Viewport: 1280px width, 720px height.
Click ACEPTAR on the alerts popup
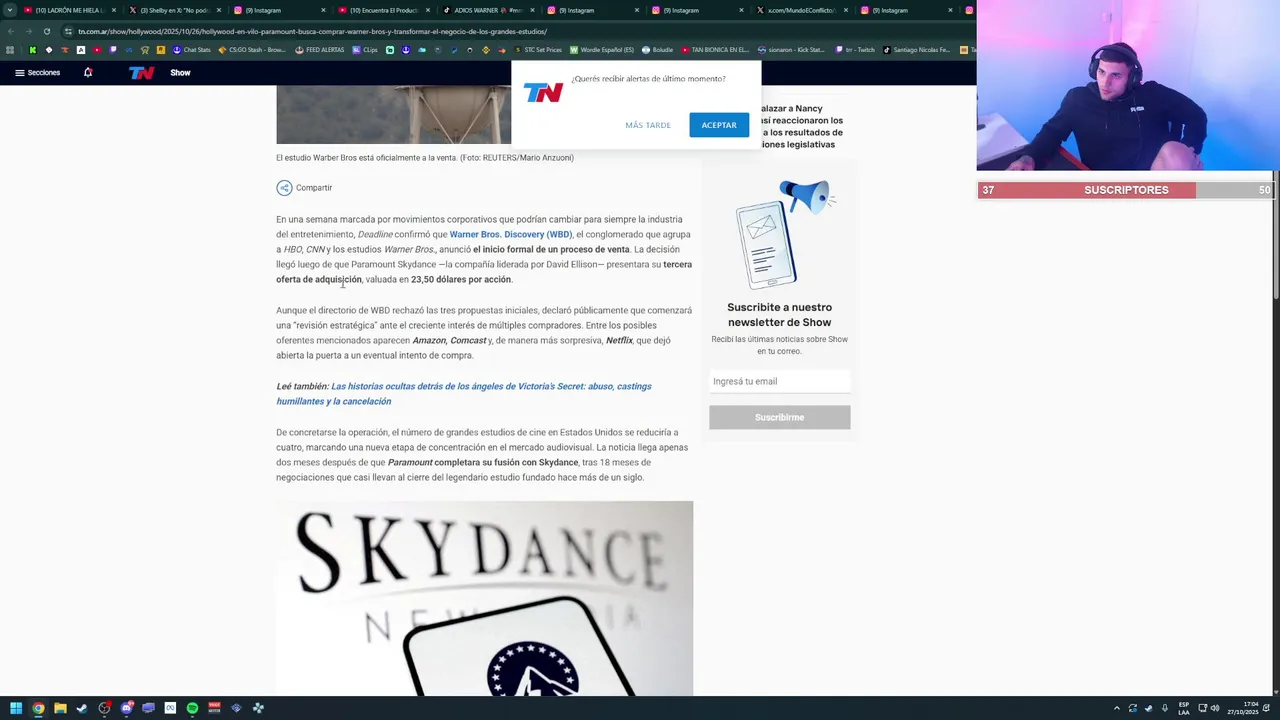click(719, 125)
